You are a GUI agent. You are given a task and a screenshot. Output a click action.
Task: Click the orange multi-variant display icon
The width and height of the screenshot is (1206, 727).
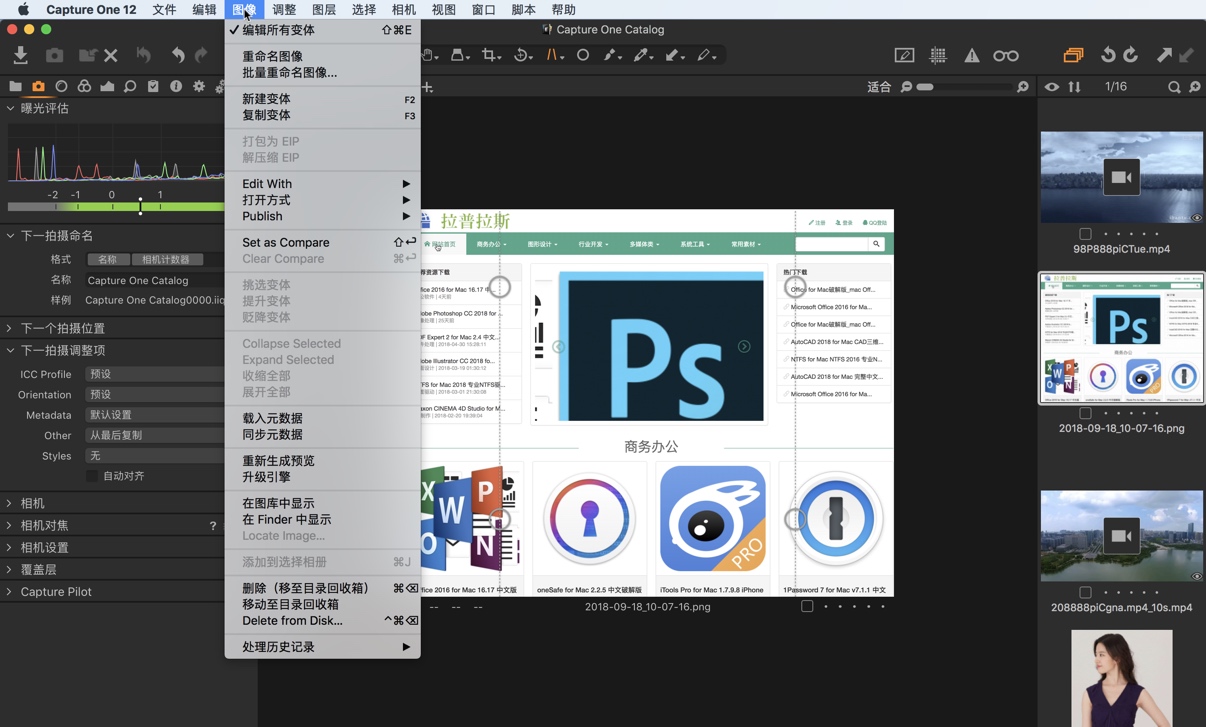pos(1073,57)
